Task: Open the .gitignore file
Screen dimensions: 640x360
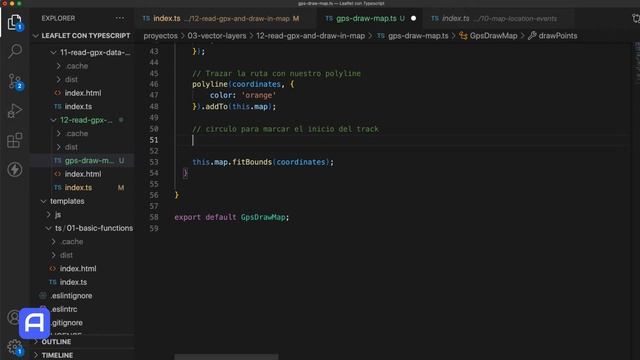Action: [67, 322]
